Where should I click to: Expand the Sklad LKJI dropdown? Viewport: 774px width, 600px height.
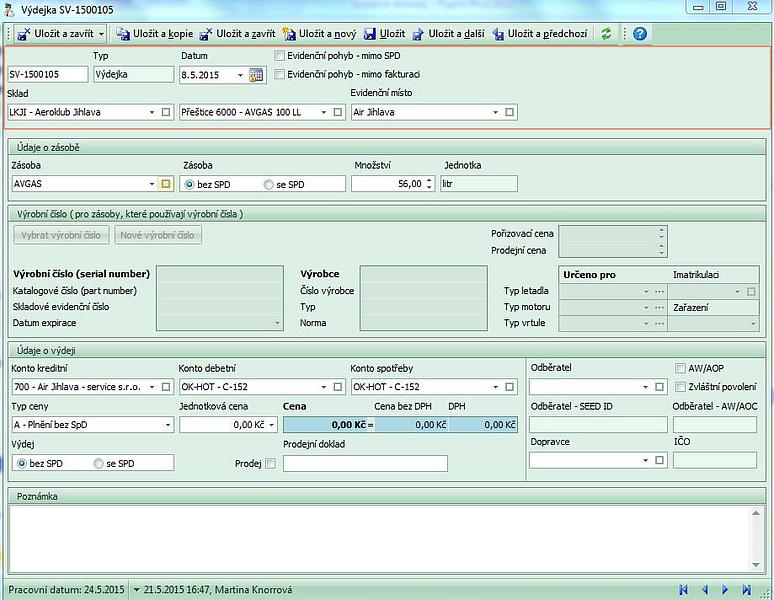point(153,113)
